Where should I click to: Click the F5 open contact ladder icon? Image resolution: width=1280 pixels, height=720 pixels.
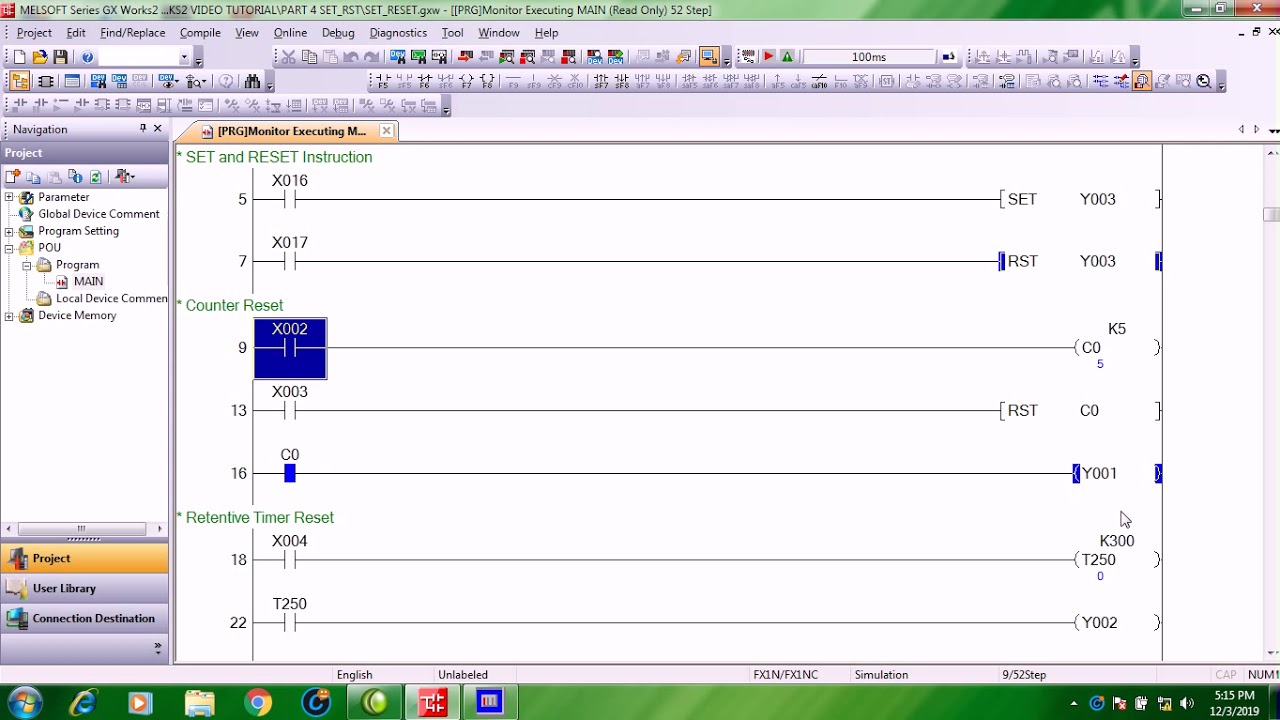click(383, 81)
